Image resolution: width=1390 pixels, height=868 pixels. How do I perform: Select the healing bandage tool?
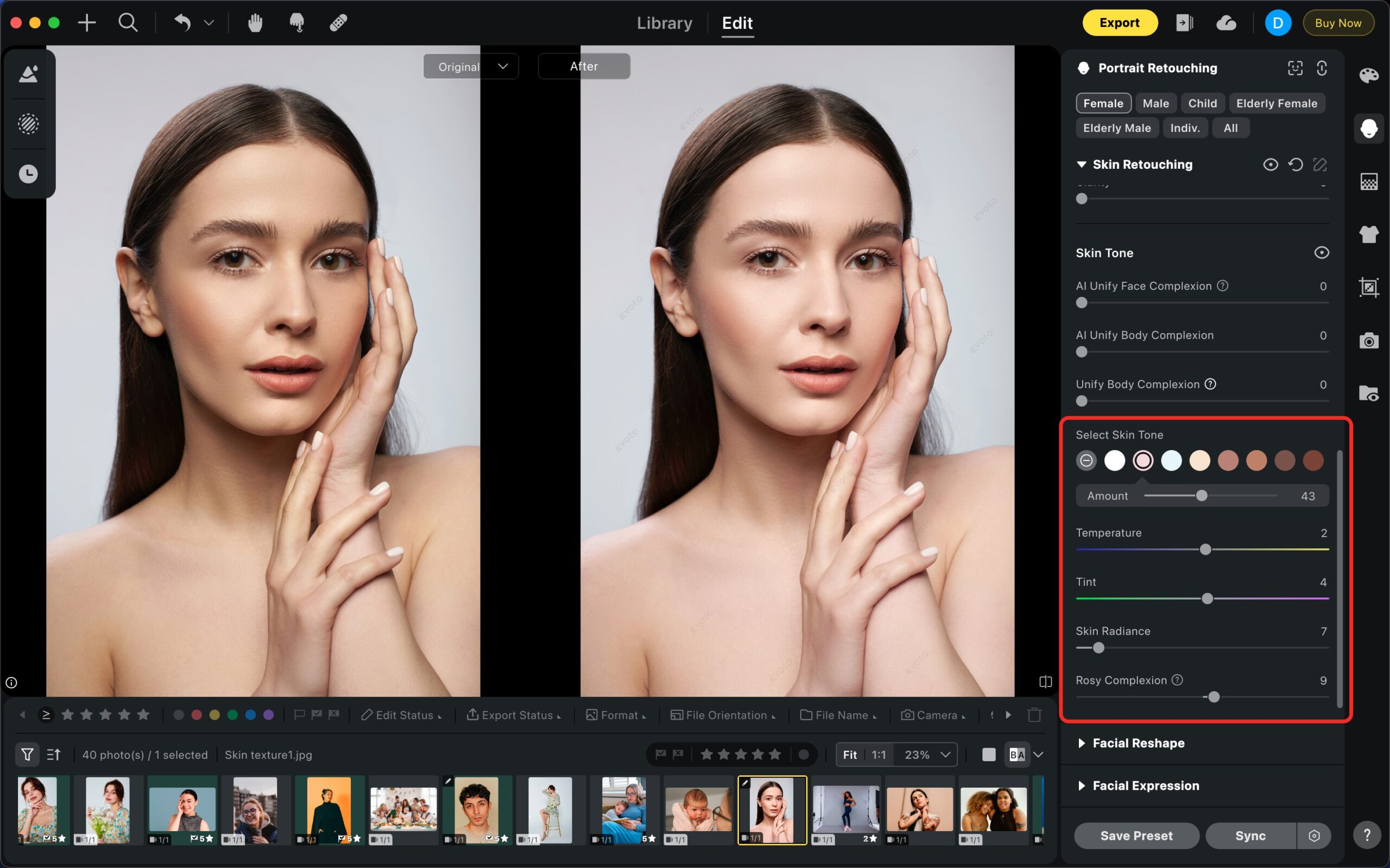tap(338, 23)
